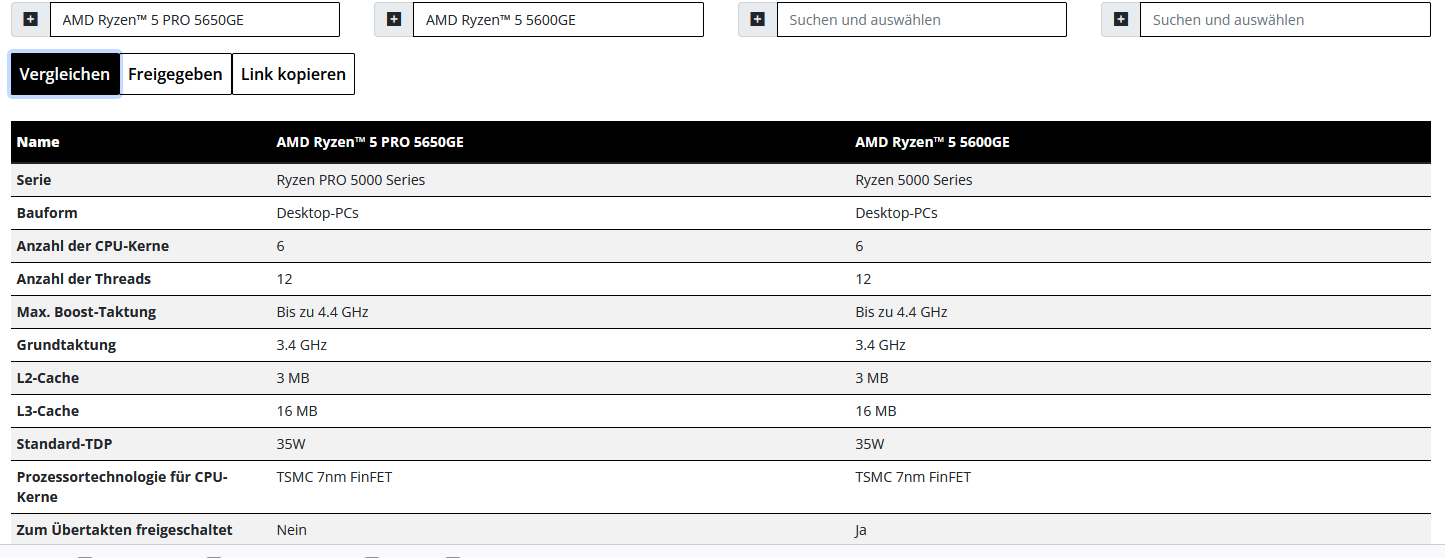Screen dimensions: 1445x558
Task: Click plus icon beside Ryzen 5 PRO 5650GE field
Action: point(30,19)
